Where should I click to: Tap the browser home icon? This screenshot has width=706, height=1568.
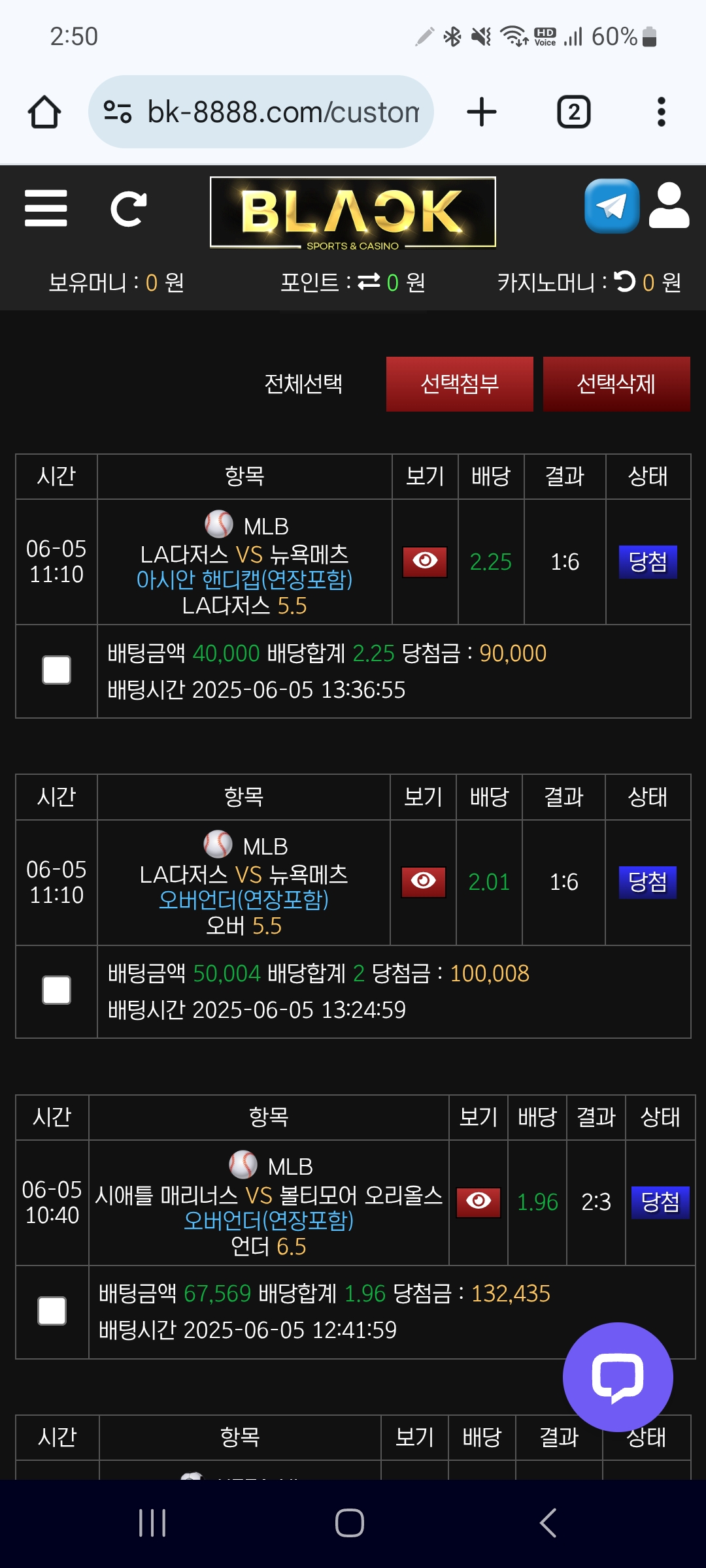click(44, 112)
